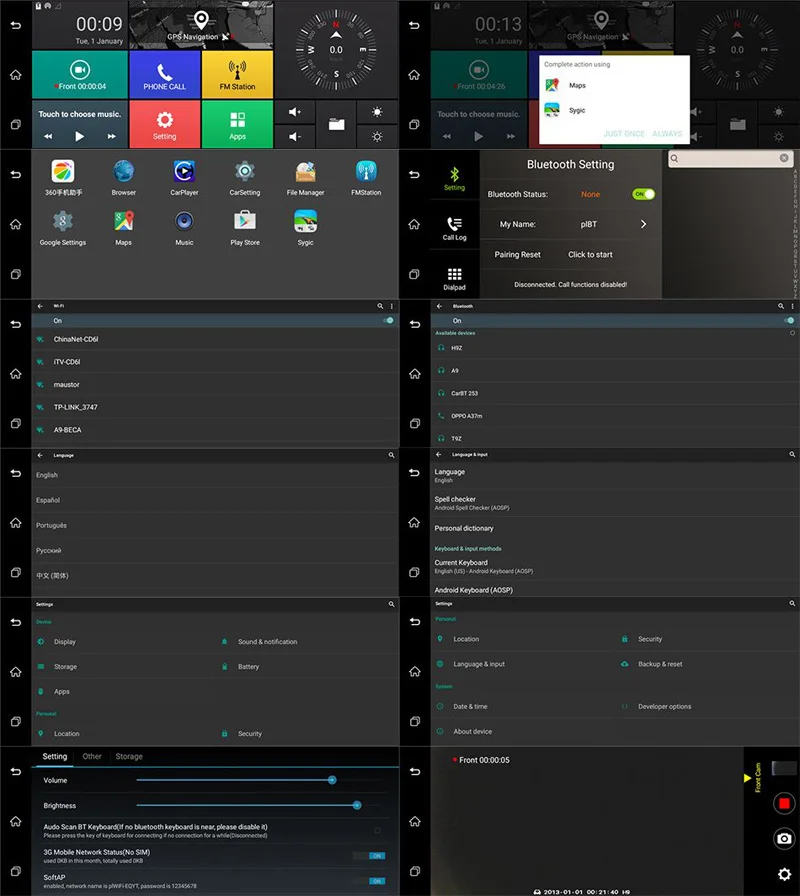Click volume down icon on undimmed home screen

(295, 137)
